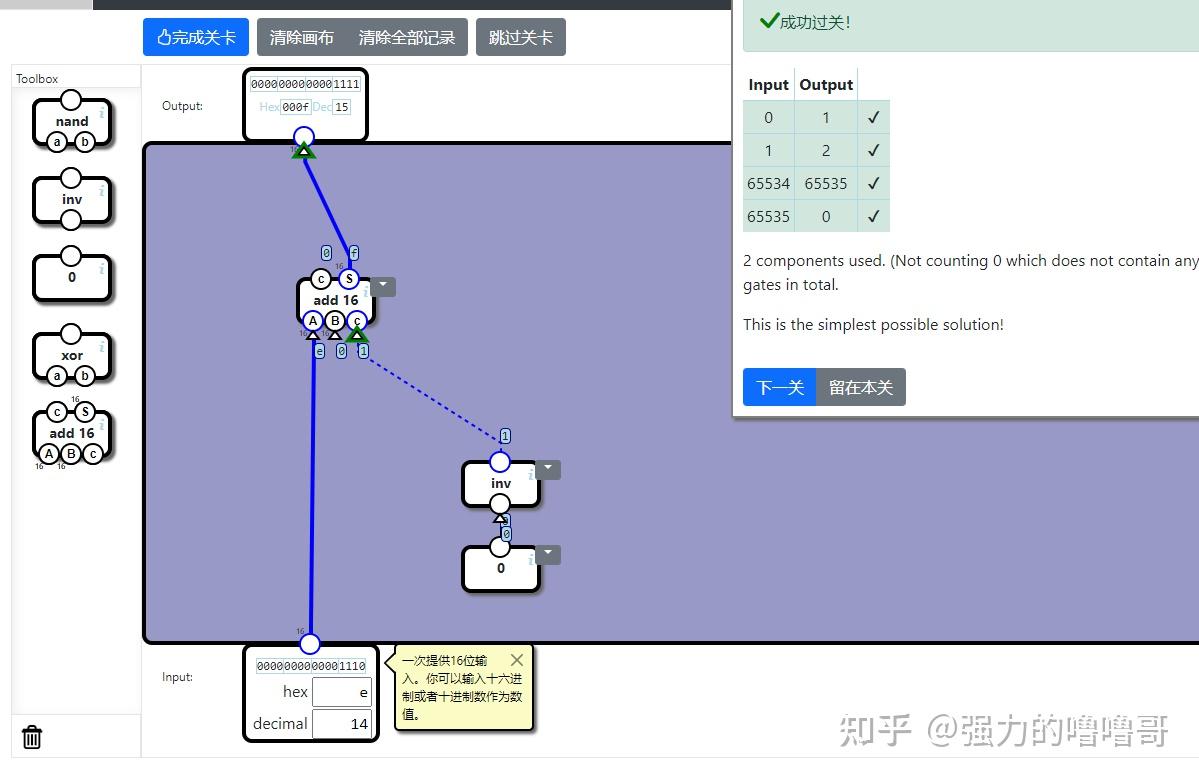Open the dropdown on the inv component
The image size is (1199, 779).
point(546,468)
